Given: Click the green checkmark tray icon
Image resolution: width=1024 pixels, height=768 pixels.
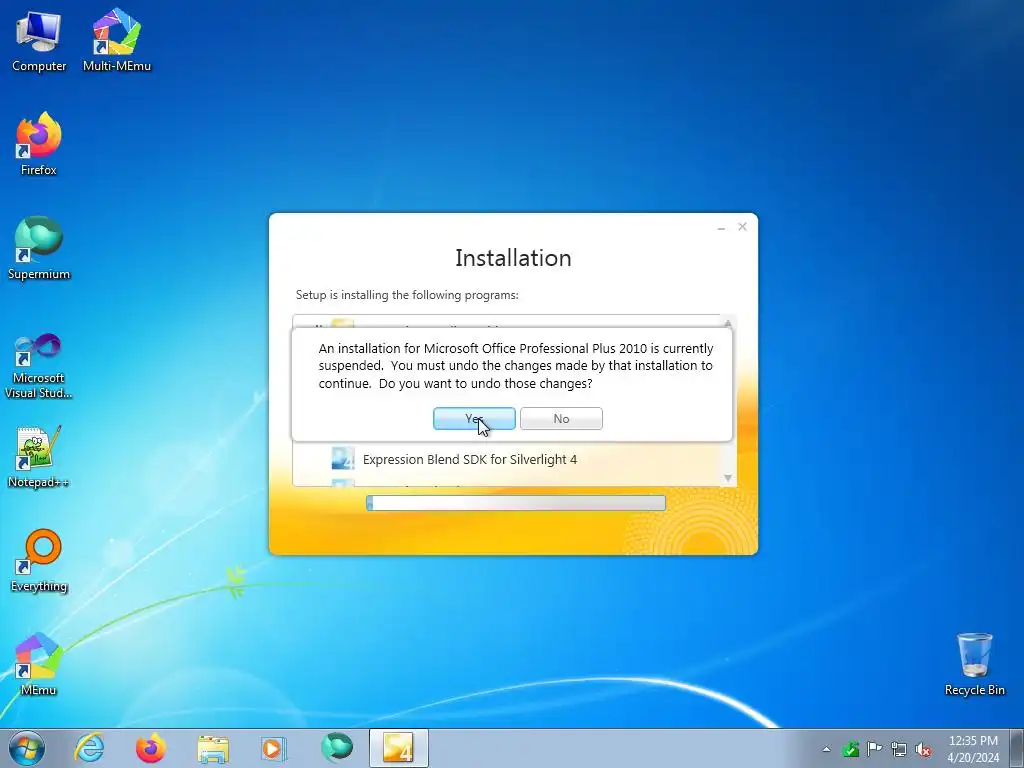Looking at the screenshot, I should point(850,749).
